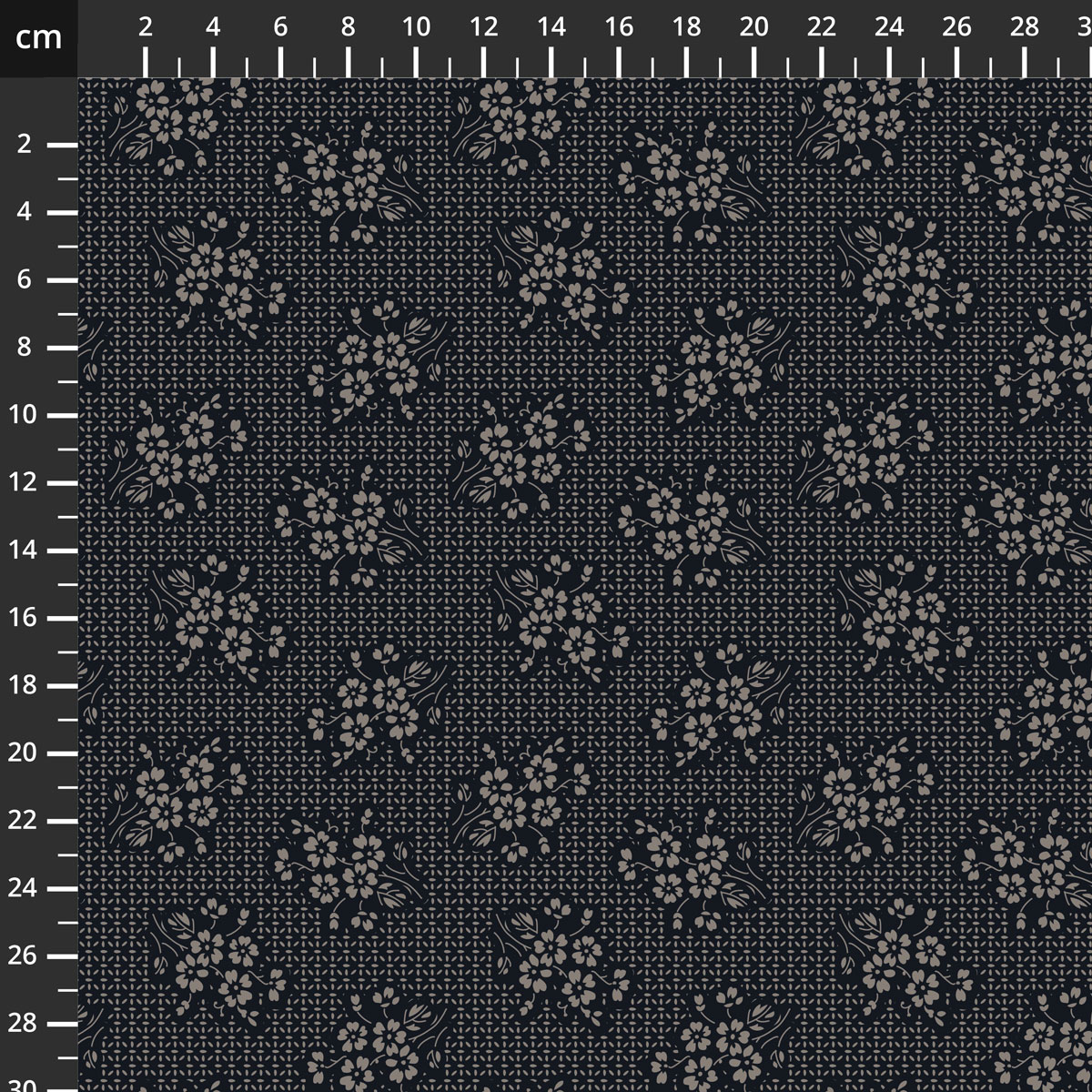The width and height of the screenshot is (1092, 1092).
Task: Click the "12" mark on the vertical ruler
Action: click(24, 482)
